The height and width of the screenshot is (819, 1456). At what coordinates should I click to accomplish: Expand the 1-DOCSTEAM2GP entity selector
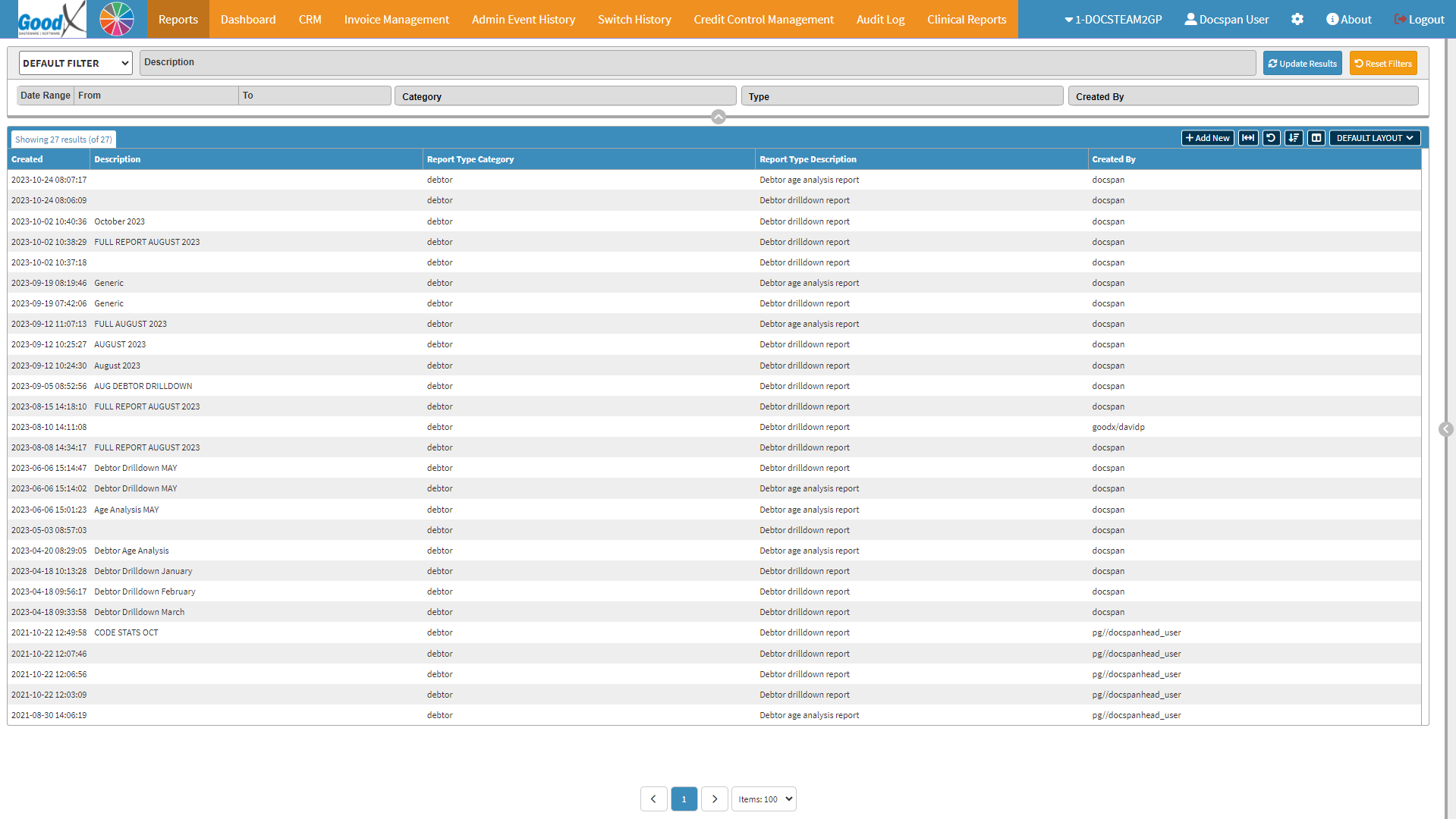1113,20
